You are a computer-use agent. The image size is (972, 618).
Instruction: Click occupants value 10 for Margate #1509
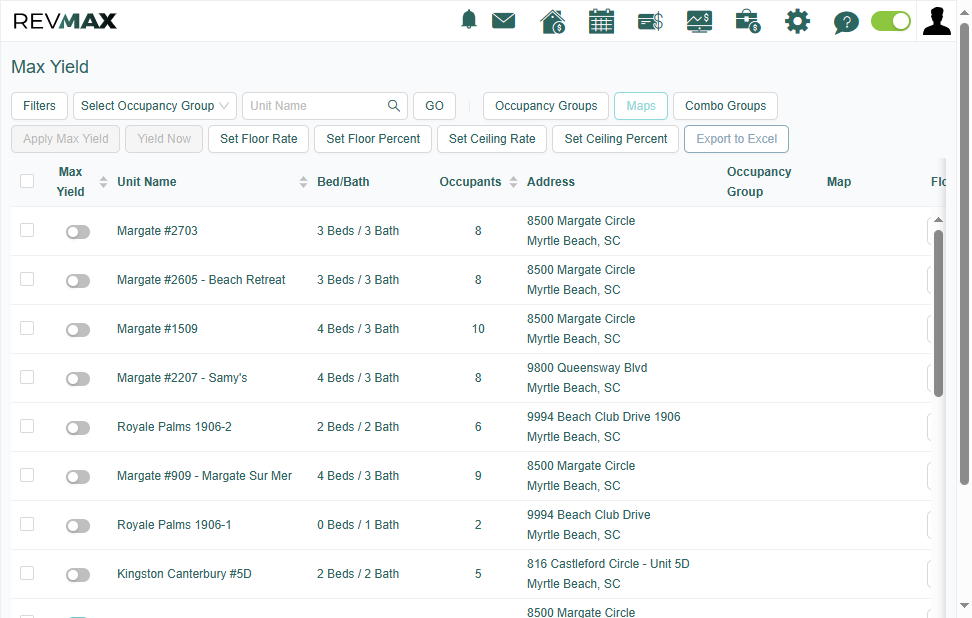[478, 329]
